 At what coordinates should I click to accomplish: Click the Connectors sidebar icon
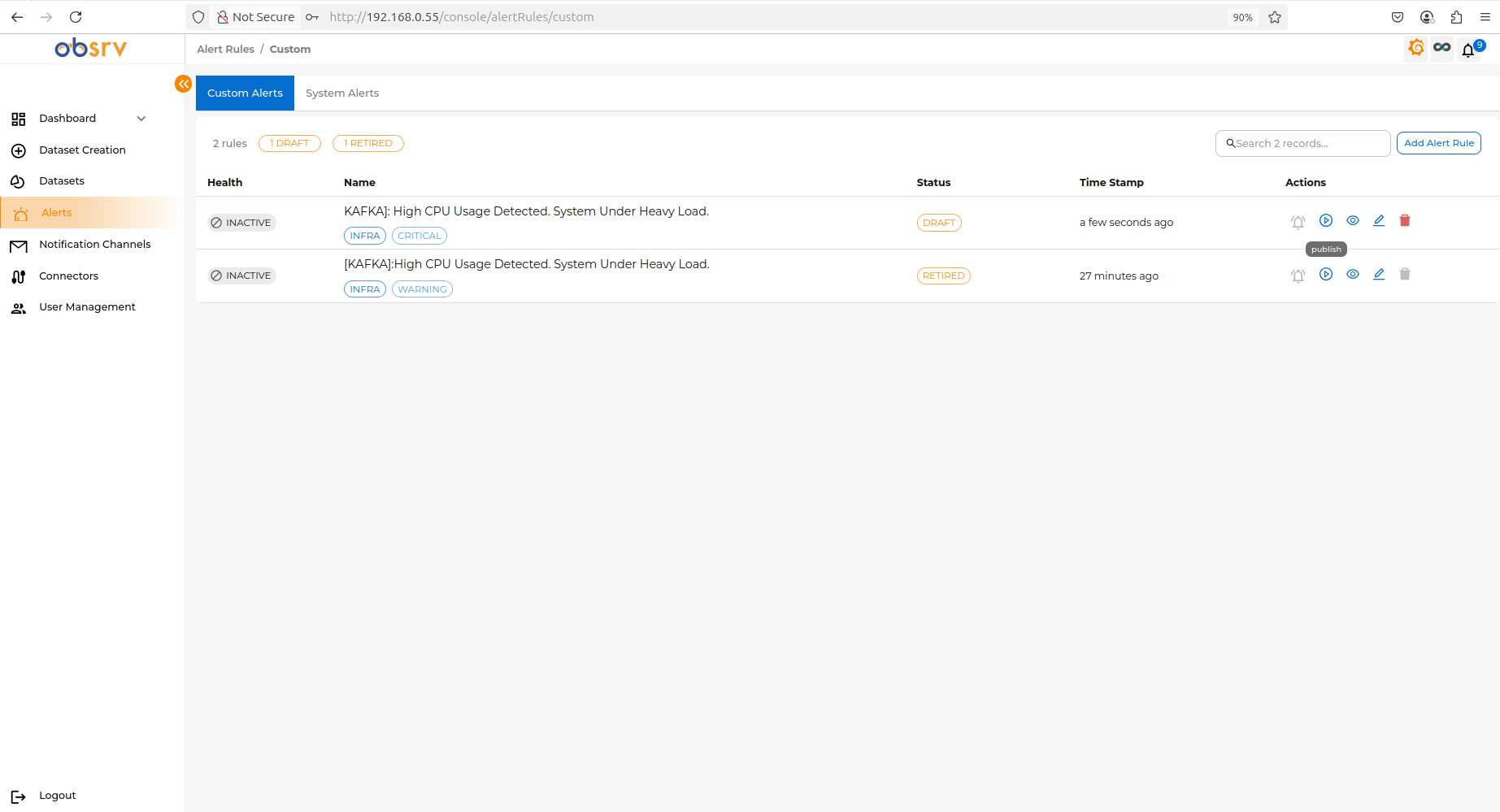pos(19,276)
